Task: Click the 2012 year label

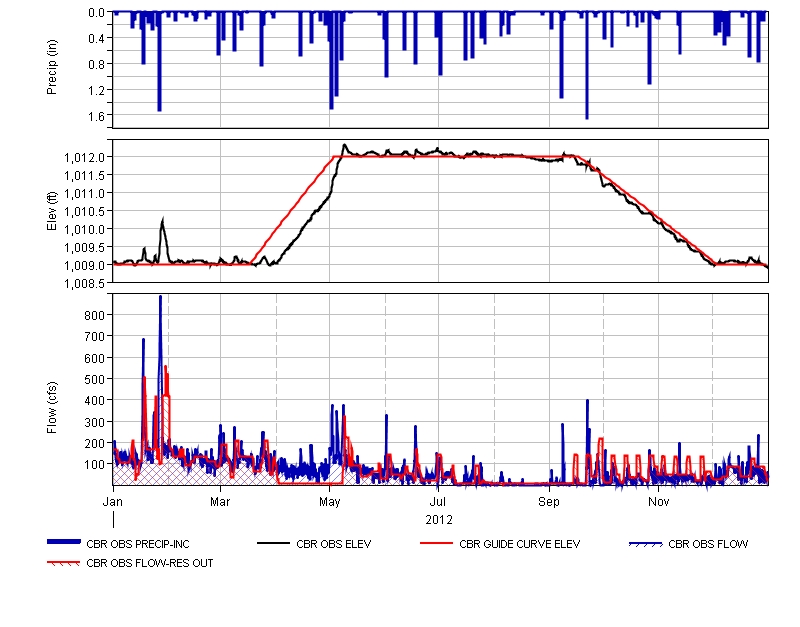Action: pyautogui.click(x=439, y=520)
